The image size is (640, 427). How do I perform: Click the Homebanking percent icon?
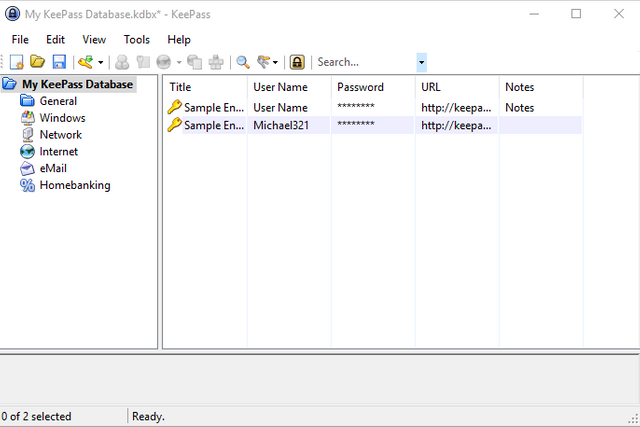coord(27,185)
